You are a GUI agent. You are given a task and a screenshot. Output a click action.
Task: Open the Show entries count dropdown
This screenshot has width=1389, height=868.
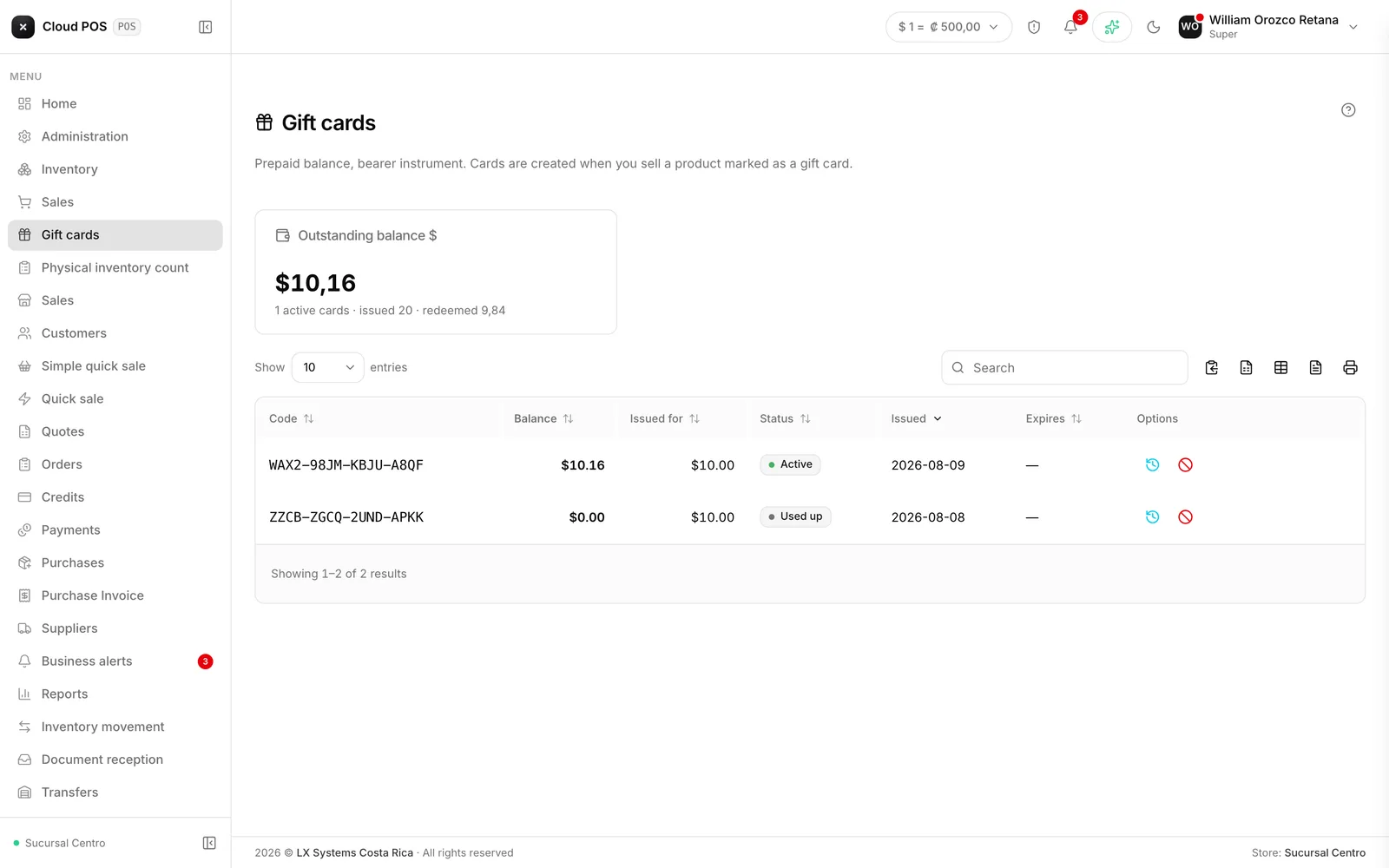click(328, 368)
